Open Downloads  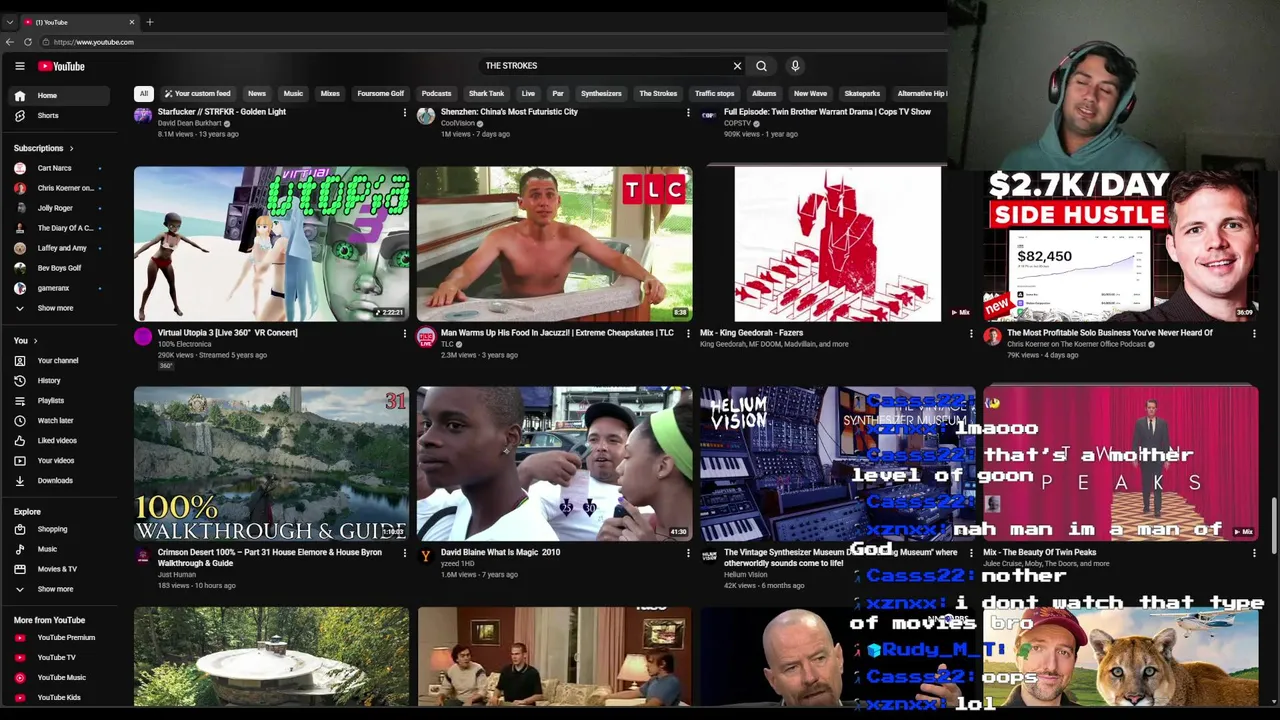point(60,481)
